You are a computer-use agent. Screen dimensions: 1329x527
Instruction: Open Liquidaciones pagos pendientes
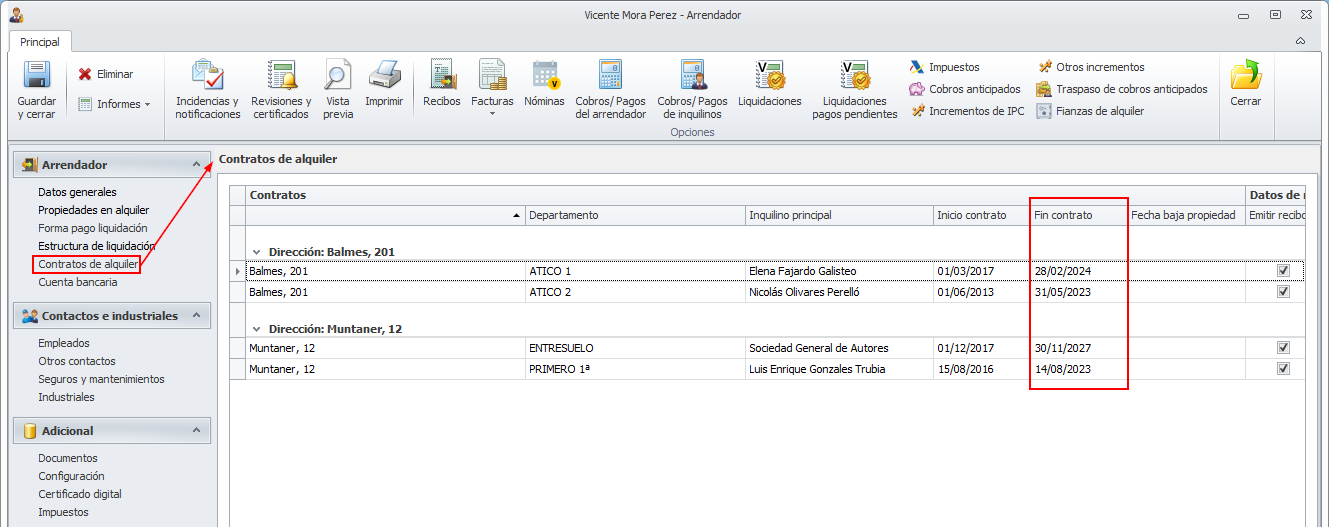point(854,77)
